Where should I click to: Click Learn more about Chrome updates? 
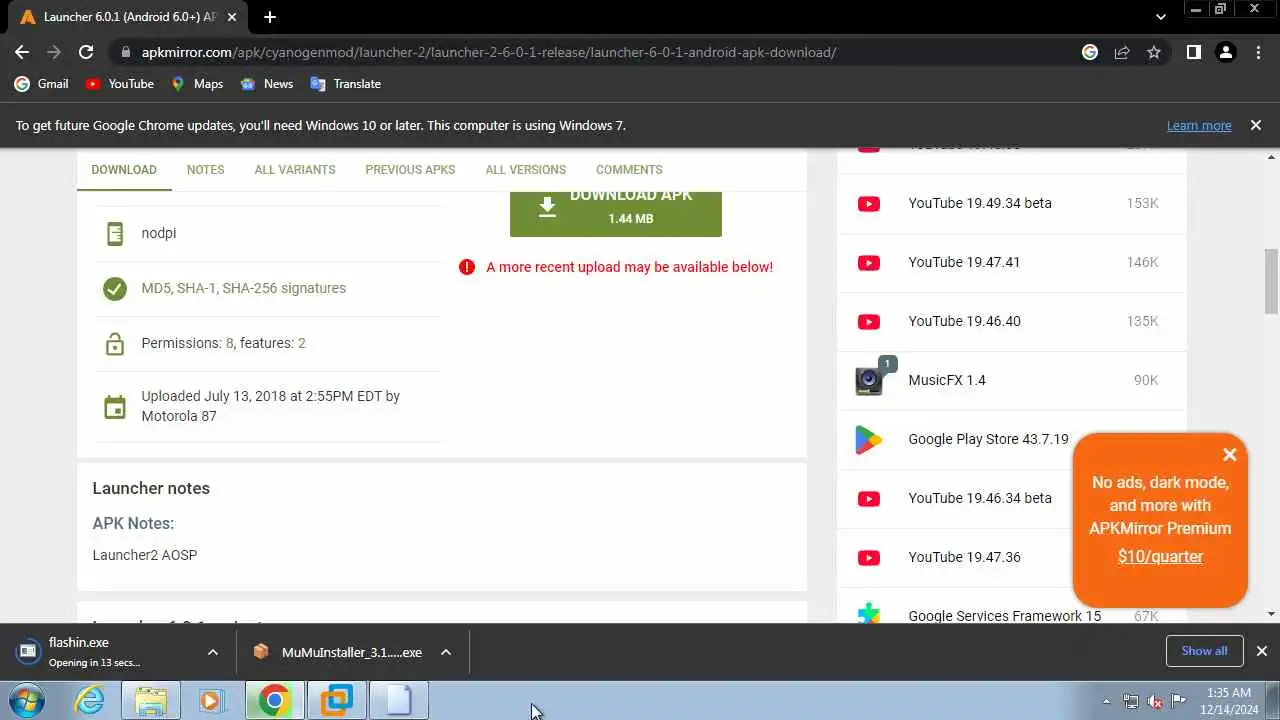pos(1199,126)
